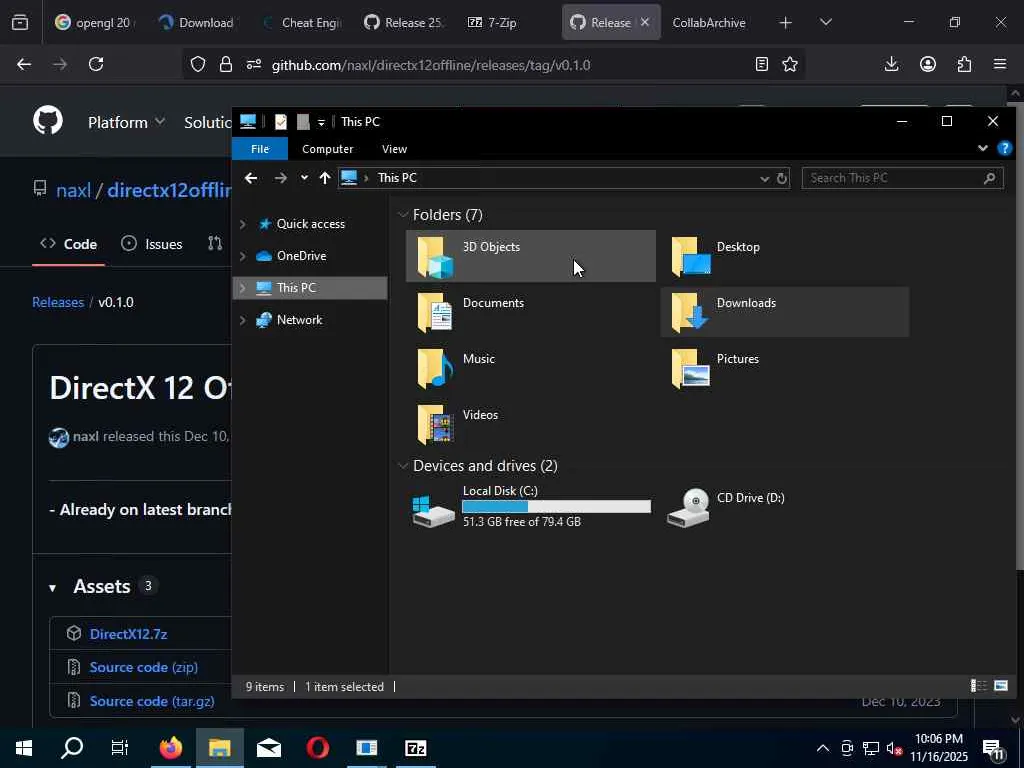1024x768 pixels.
Task: Click the Explorer up-one-level arrow
Action: (x=325, y=178)
